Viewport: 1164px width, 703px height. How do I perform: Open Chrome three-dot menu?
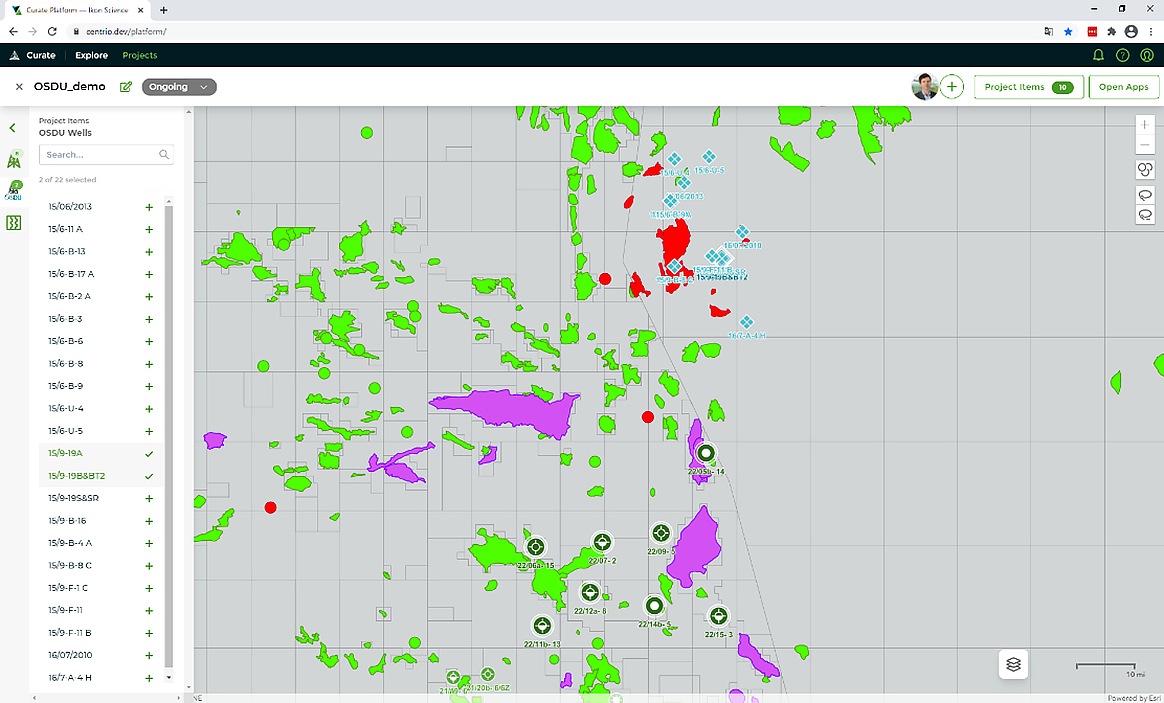1150,31
